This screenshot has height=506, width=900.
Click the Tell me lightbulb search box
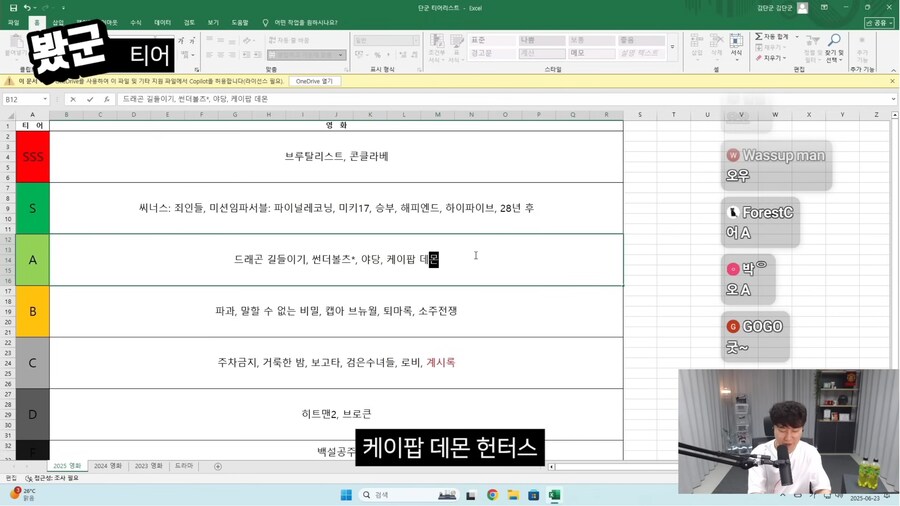pos(300,22)
